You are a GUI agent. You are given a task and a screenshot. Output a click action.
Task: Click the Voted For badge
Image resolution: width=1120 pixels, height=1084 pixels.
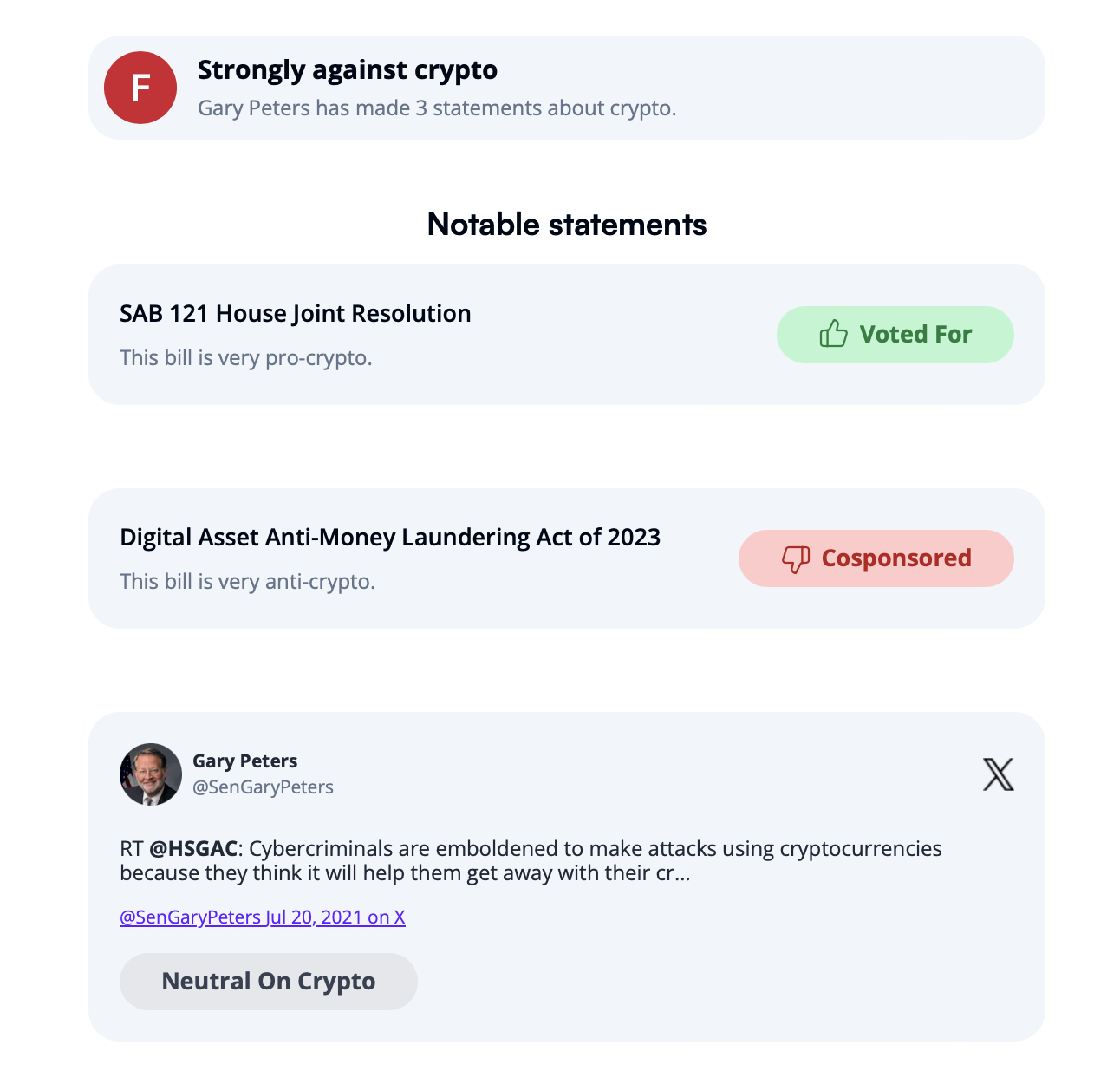[895, 335]
